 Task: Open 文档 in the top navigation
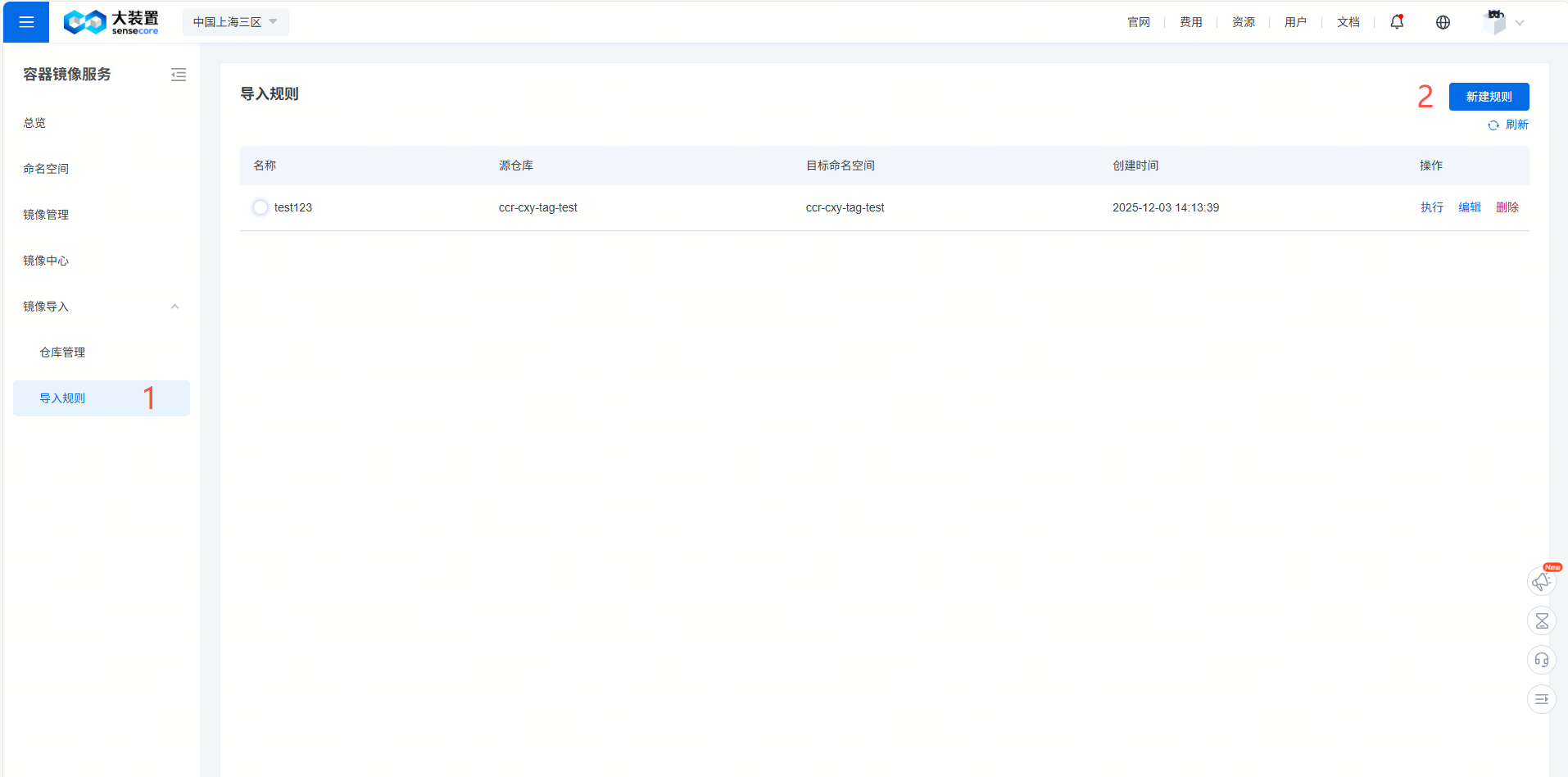1348,22
